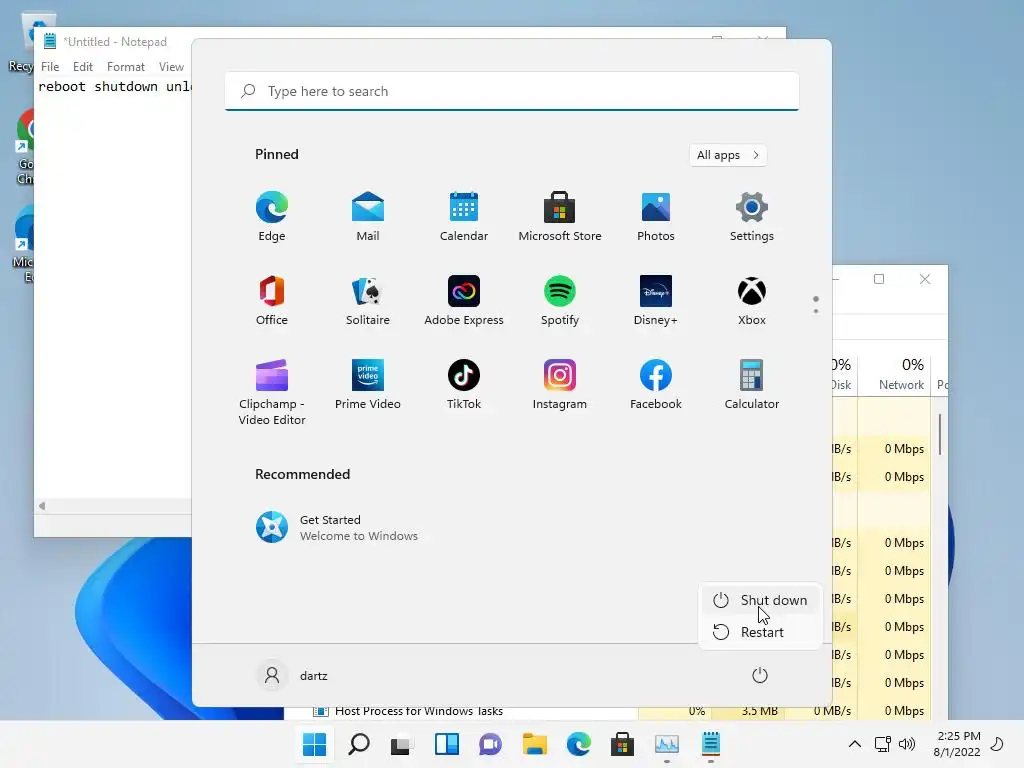Open Edge from the taskbar

point(578,744)
